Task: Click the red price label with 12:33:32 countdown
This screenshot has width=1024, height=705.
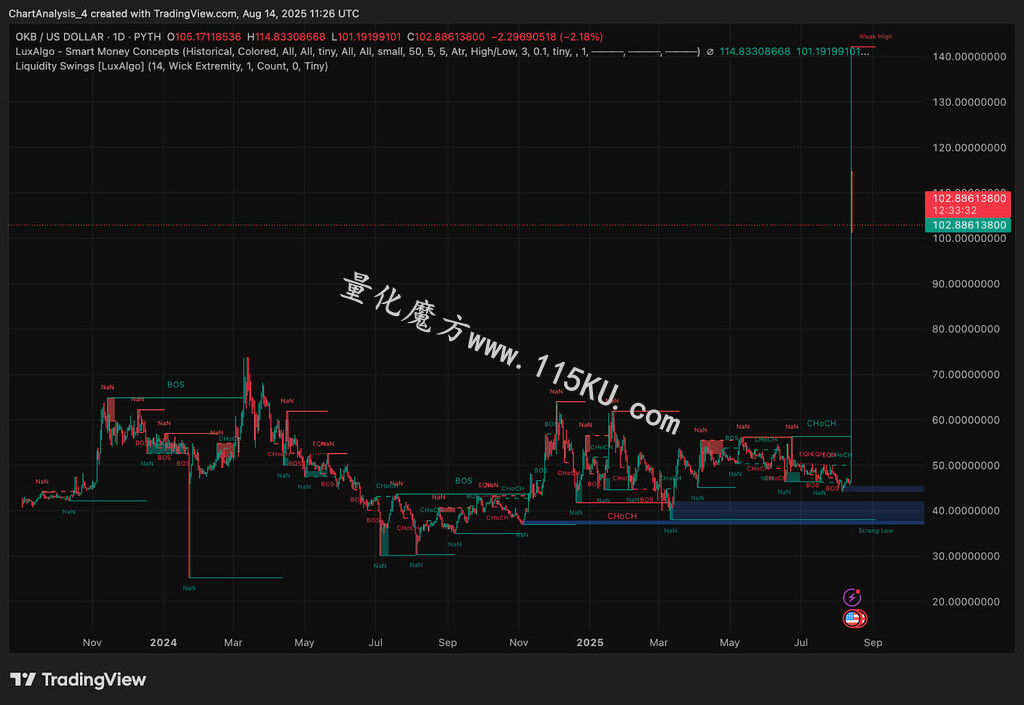Action: (x=968, y=204)
